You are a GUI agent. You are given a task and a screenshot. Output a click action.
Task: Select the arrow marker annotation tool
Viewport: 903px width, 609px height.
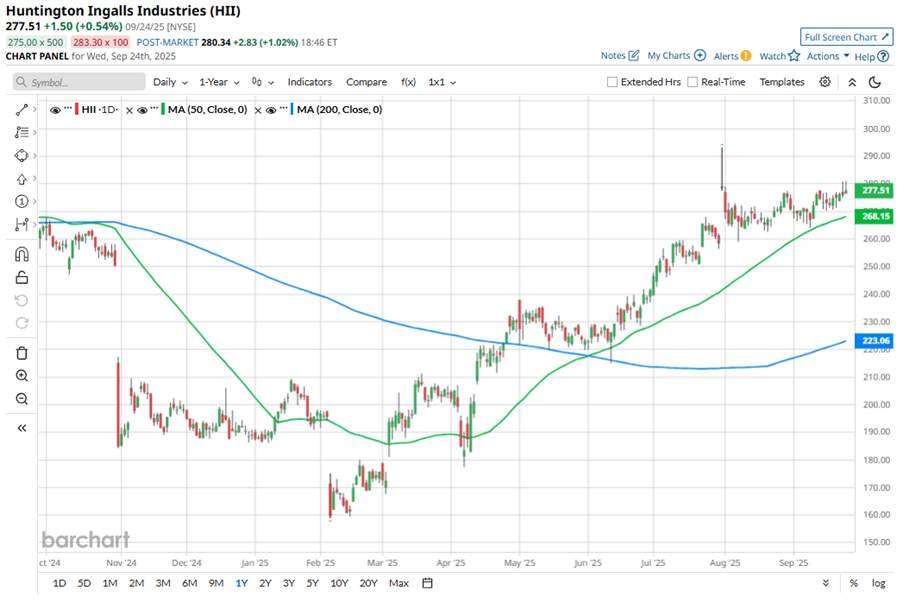(x=22, y=179)
